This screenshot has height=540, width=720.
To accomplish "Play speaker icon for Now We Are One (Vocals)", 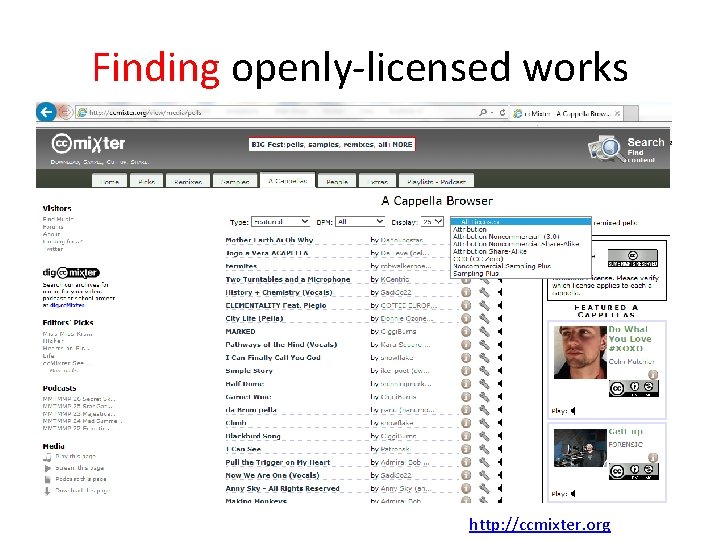I will [500, 475].
